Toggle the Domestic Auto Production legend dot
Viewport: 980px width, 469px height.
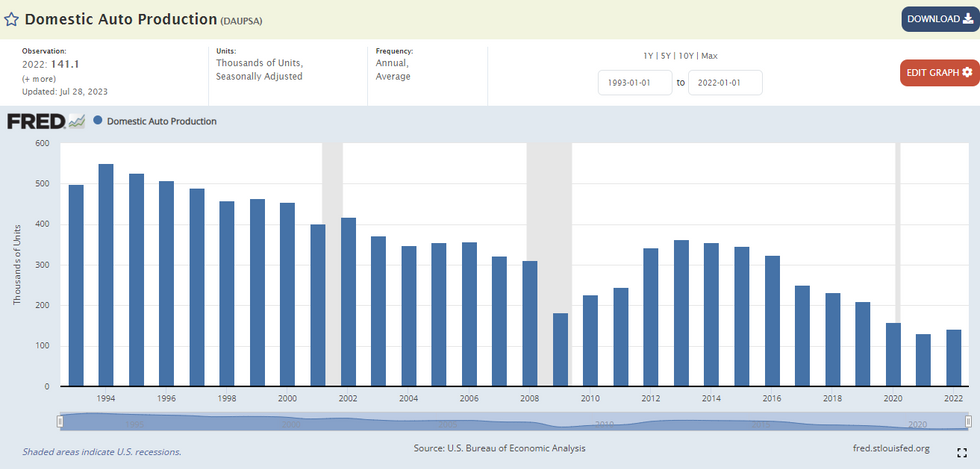coord(98,121)
